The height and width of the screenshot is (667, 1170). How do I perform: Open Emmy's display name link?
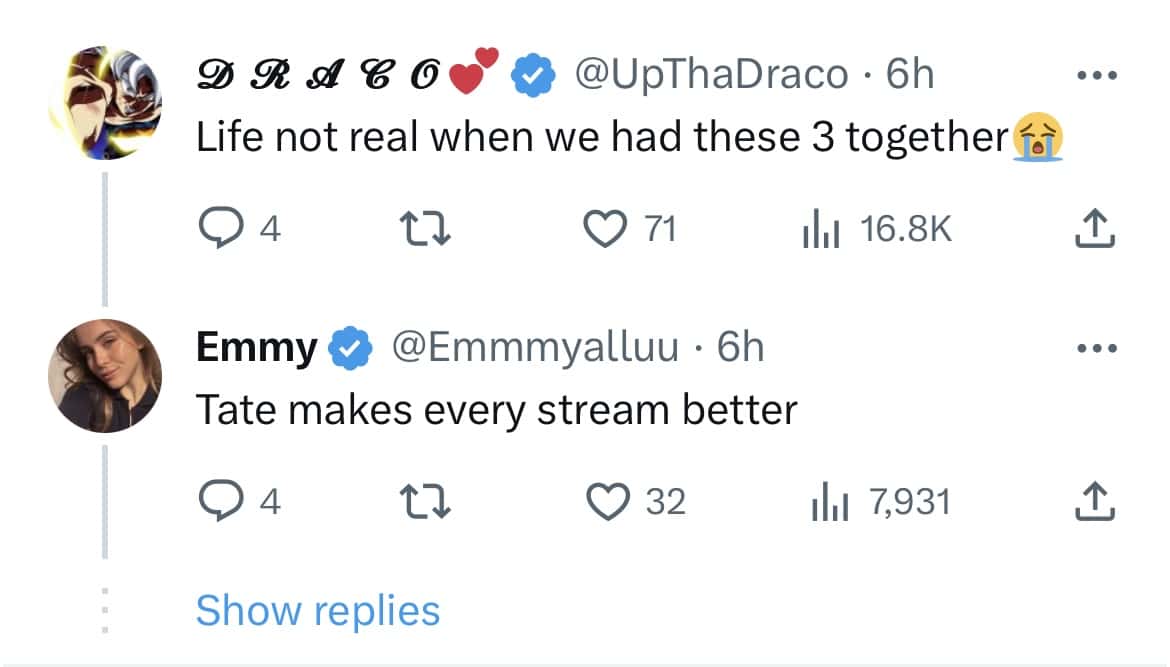(x=256, y=347)
